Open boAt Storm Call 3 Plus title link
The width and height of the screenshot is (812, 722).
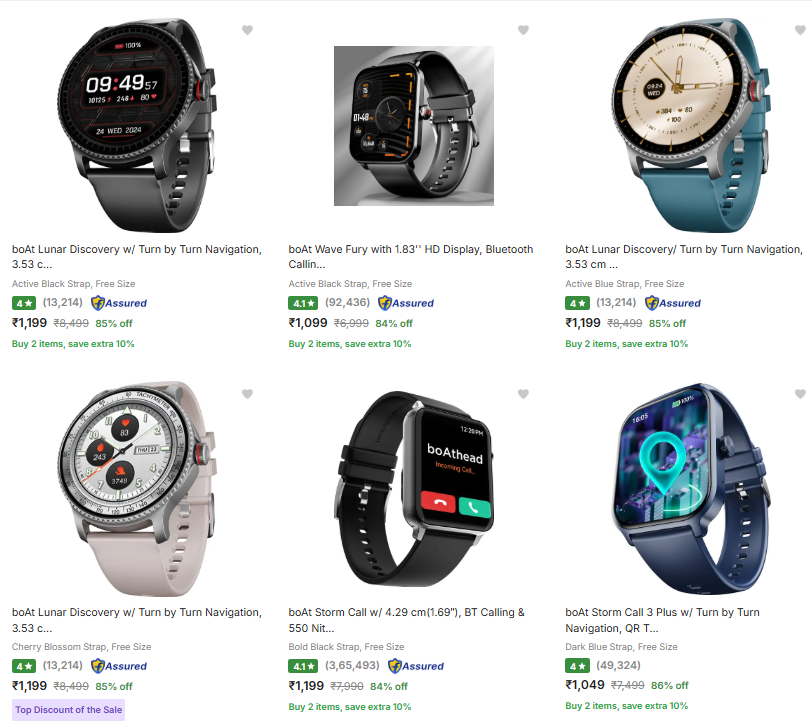point(662,620)
